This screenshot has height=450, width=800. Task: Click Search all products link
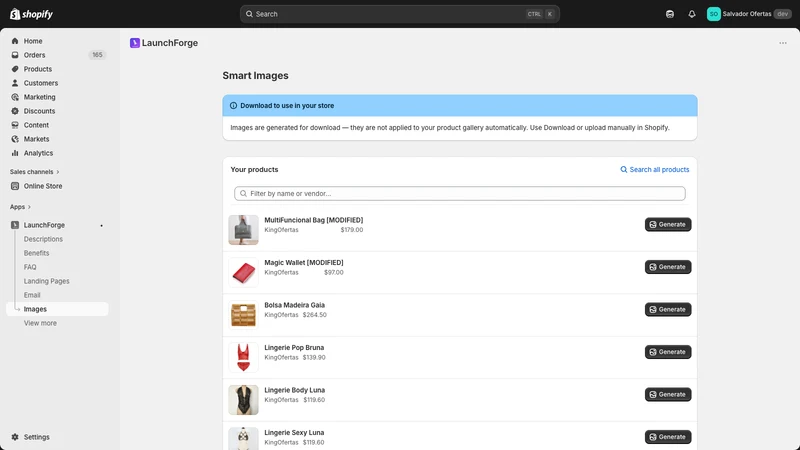pos(655,169)
